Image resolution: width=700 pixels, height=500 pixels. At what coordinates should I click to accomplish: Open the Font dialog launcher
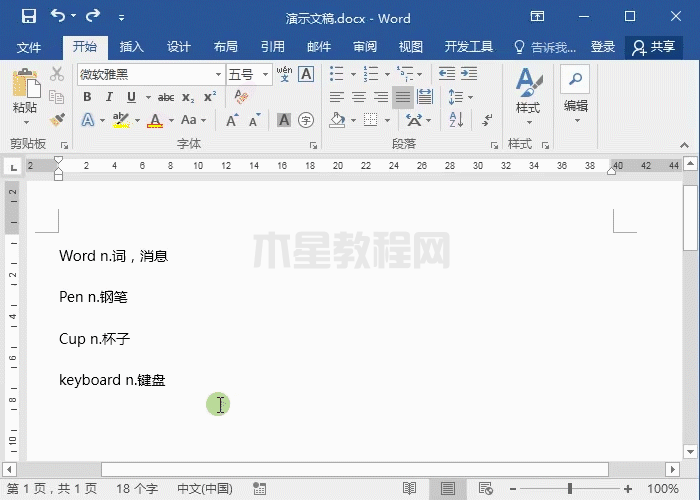click(x=313, y=145)
